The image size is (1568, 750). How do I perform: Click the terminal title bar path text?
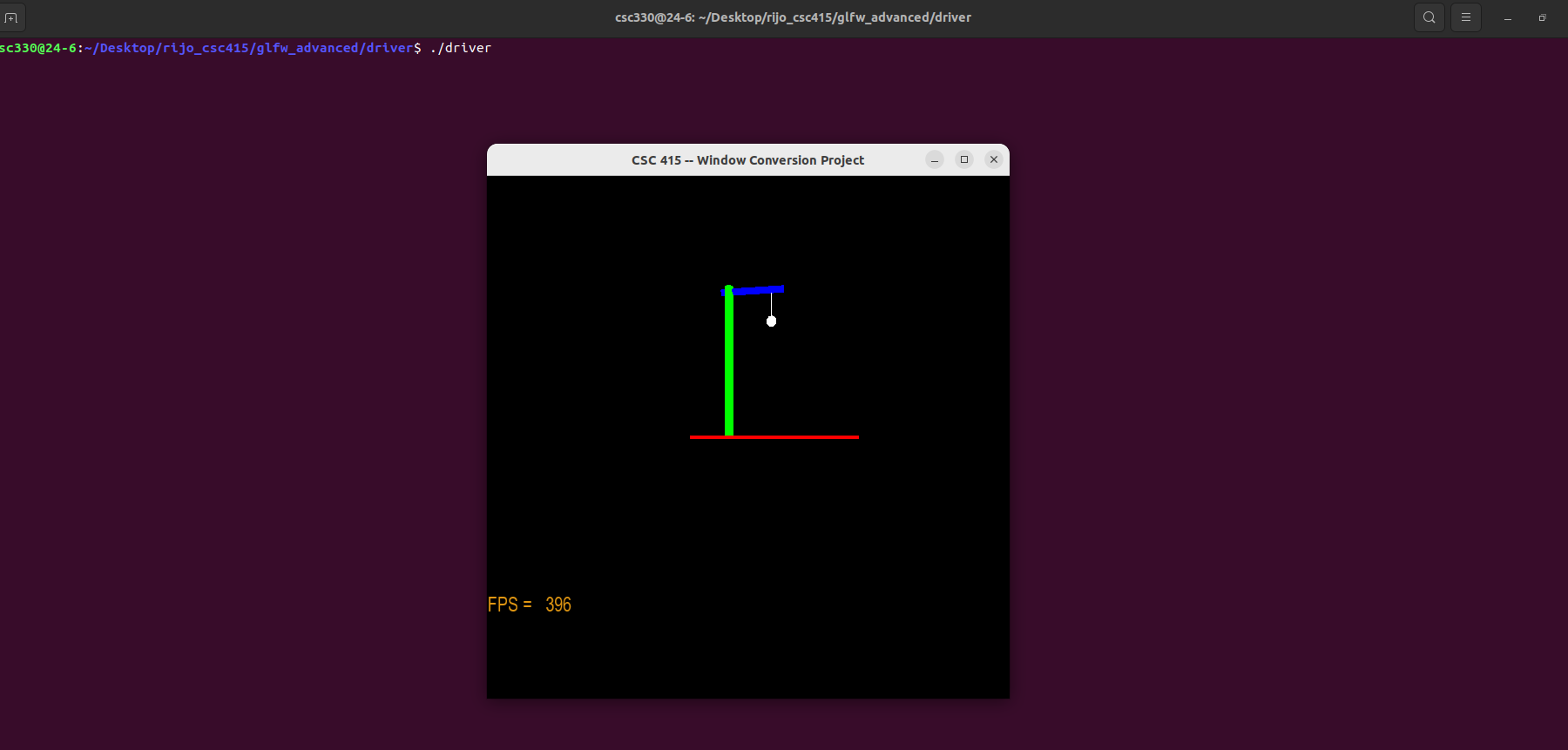pyautogui.click(x=793, y=17)
